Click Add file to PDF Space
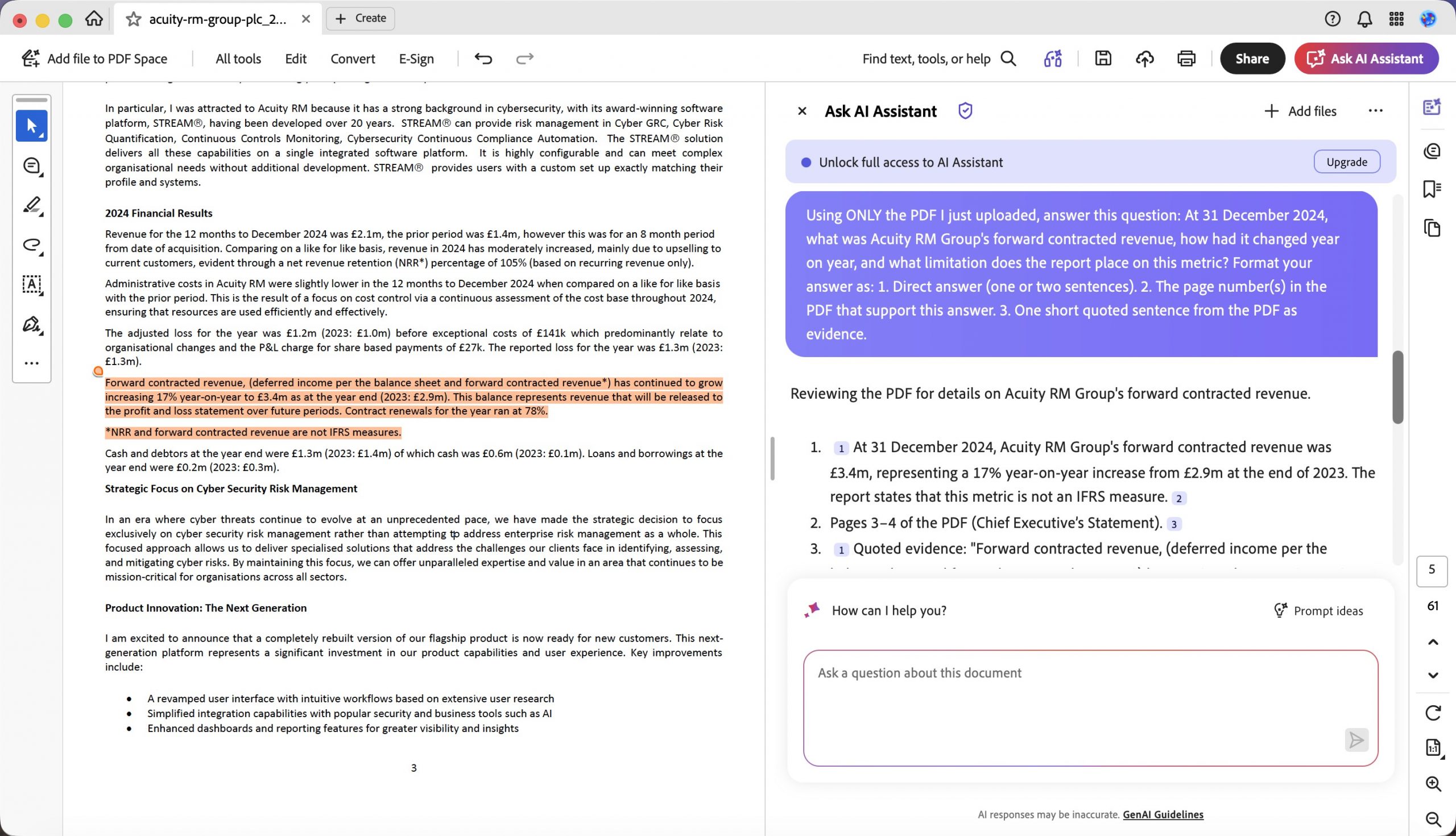The image size is (1456, 836). tap(94, 59)
